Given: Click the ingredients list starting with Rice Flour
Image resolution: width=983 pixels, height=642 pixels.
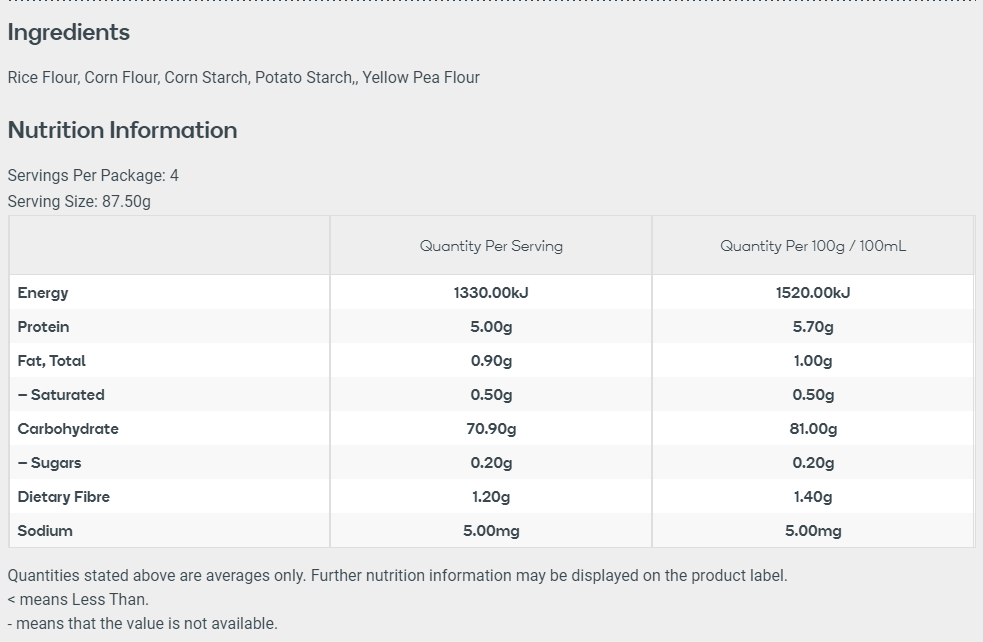Looking at the screenshot, I should point(243,77).
